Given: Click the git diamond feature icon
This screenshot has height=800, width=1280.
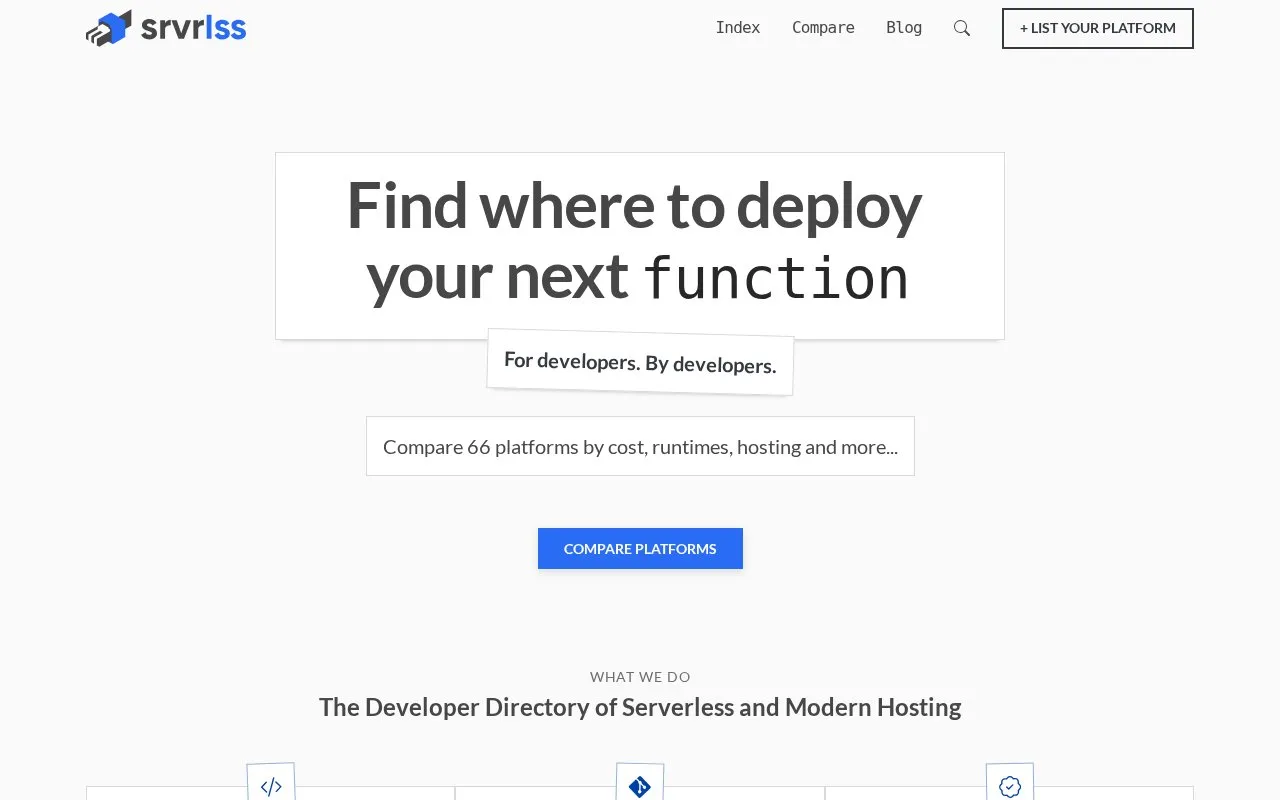Looking at the screenshot, I should tap(640, 785).
